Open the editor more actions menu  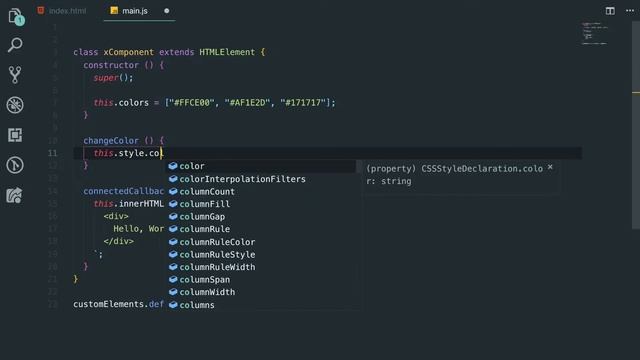point(630,11)
